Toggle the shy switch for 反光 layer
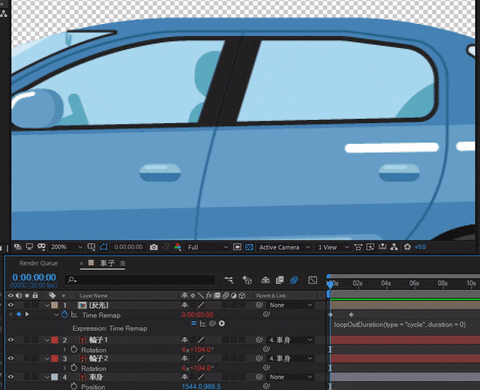Viewport: 480px width, 390px height. [x=184, y=305]
